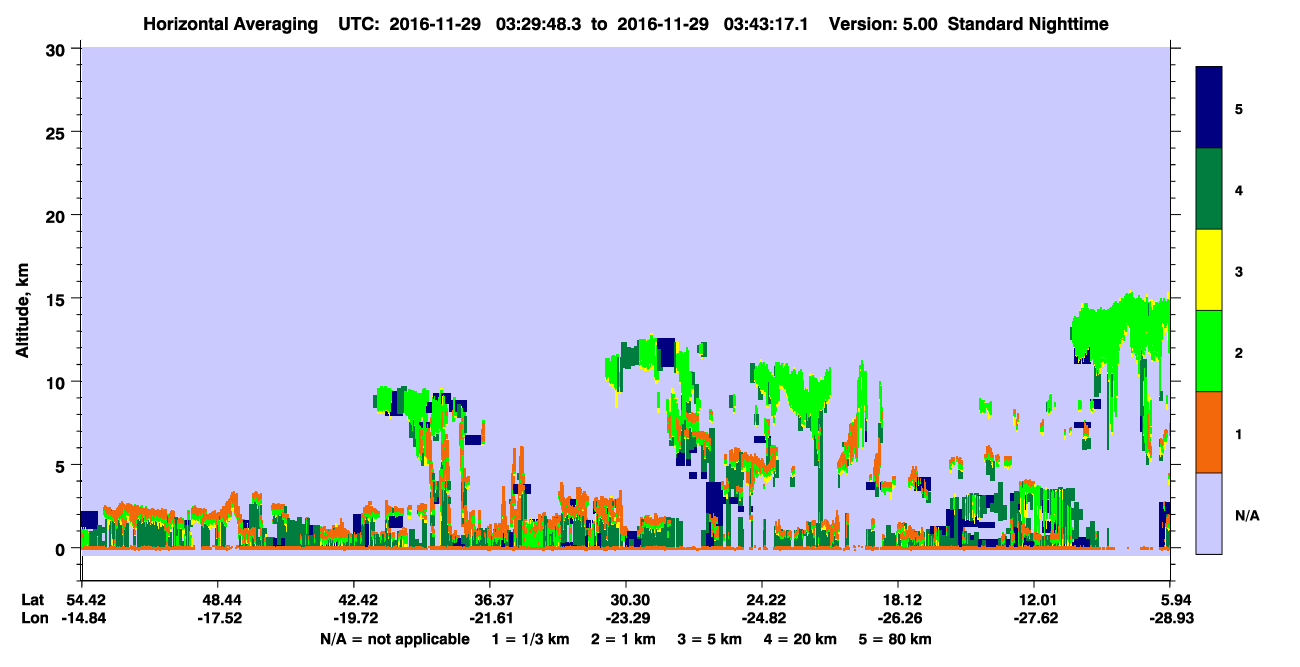The height and width of the screenshot is (667, 1300).
Task: Click the lavender N/A color bar segment
Action: click(x=1209, y=512)
